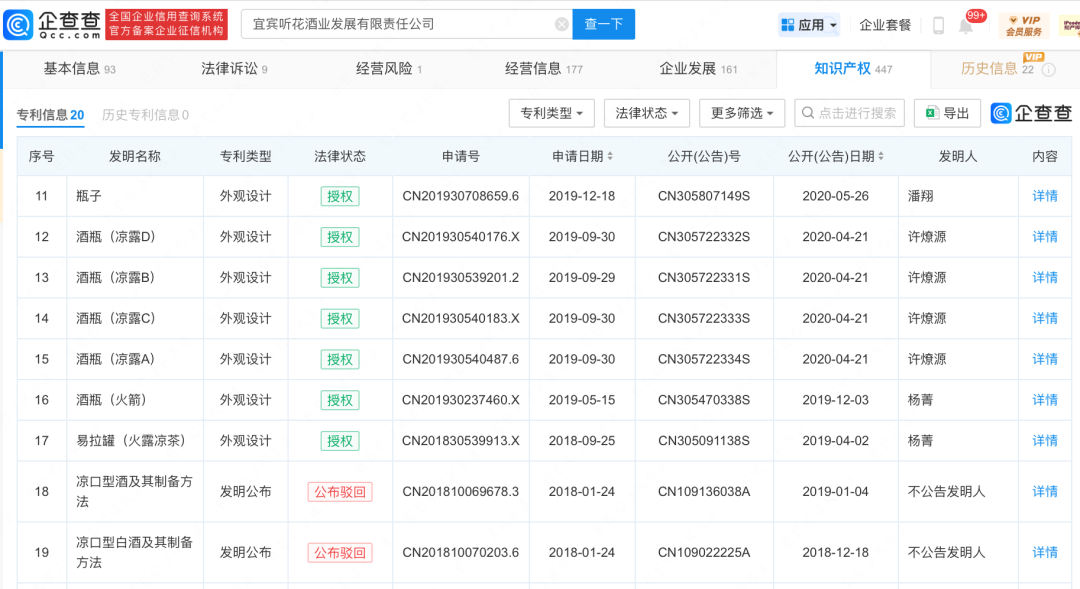Clear the search box with the X icon

click(x=561, y=24)
